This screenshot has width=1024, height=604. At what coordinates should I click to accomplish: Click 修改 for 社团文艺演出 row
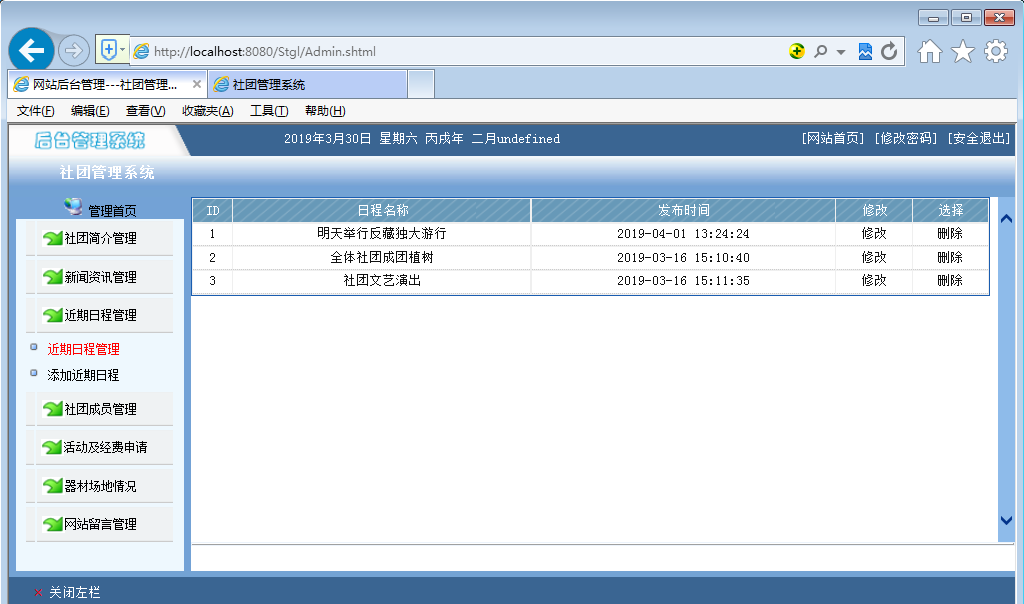[x=874, y=281]
